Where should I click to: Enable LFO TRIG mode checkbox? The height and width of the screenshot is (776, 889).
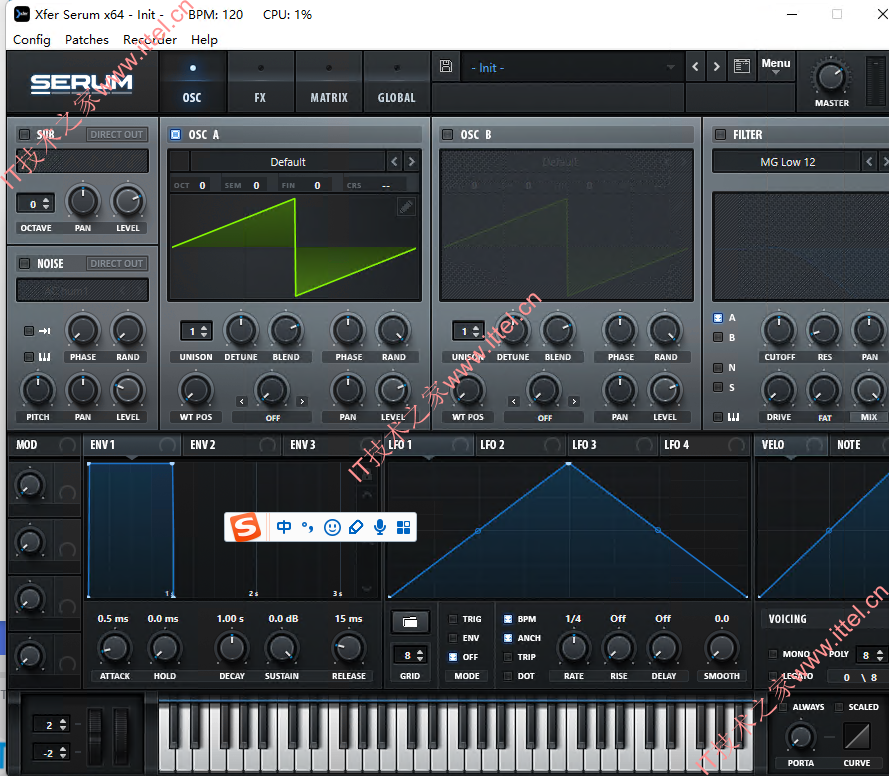click(453, 619)
